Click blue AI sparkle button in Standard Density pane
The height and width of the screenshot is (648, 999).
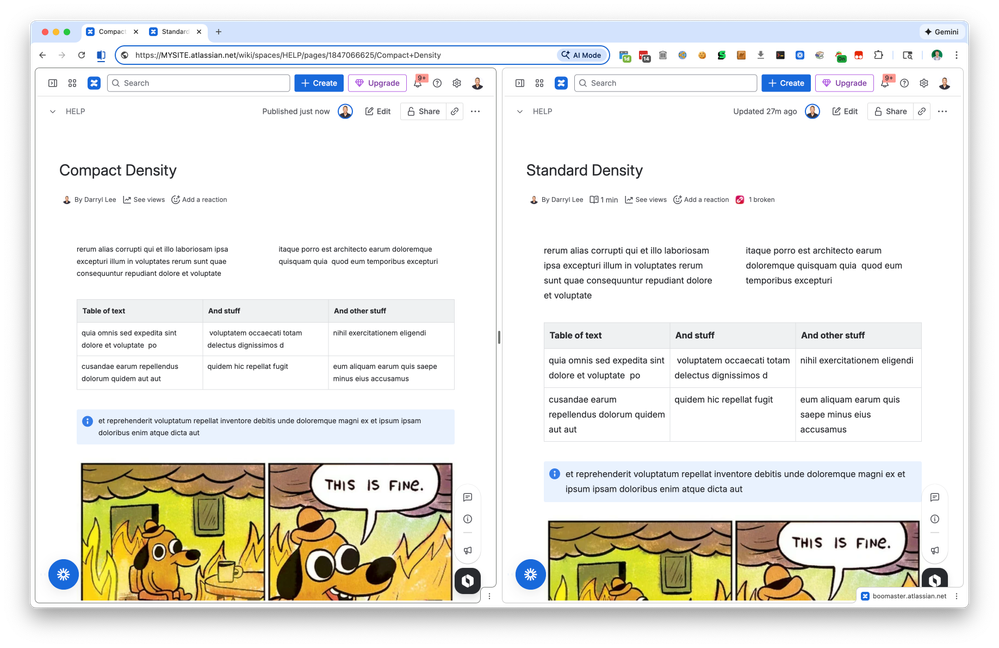pyautogui.click(x=530, y=574)
